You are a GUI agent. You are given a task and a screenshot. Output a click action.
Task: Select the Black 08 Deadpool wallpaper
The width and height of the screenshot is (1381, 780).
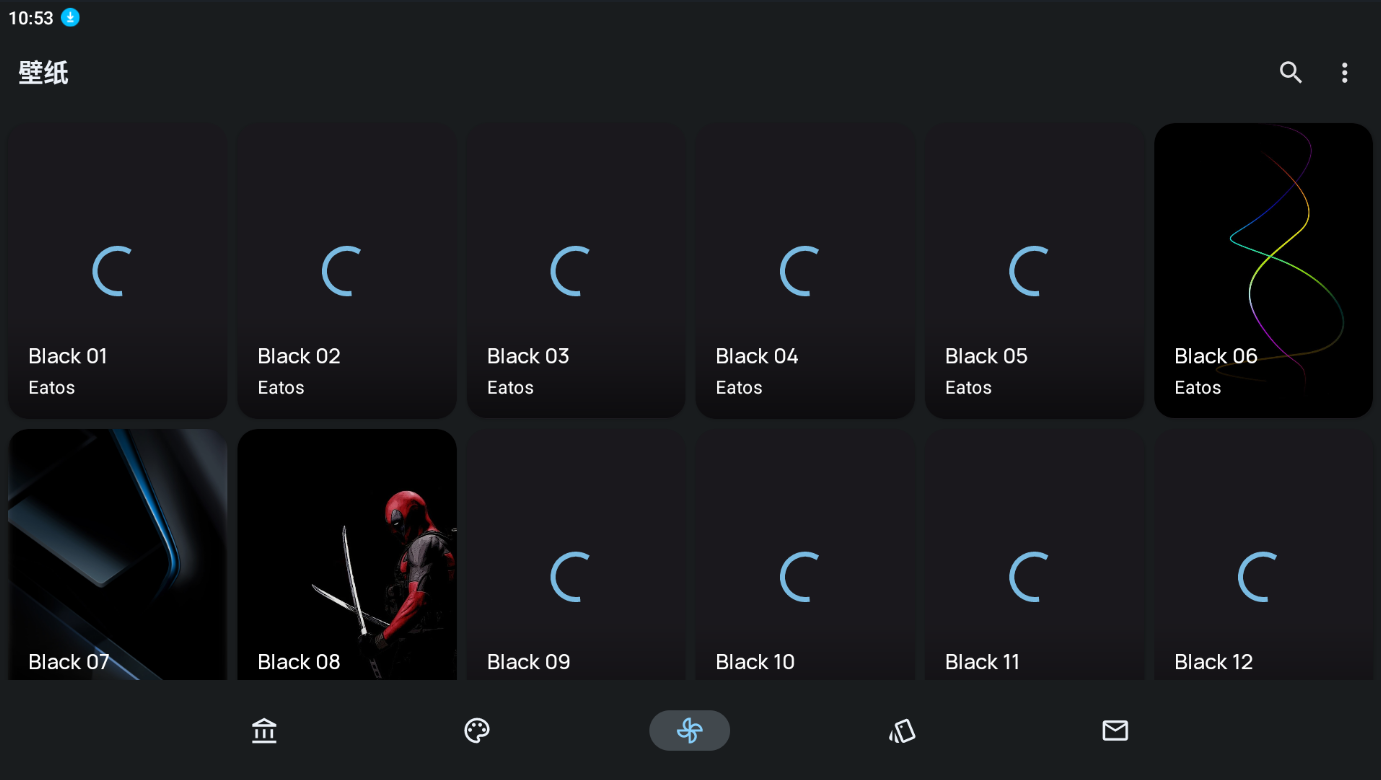pos(347,555)
